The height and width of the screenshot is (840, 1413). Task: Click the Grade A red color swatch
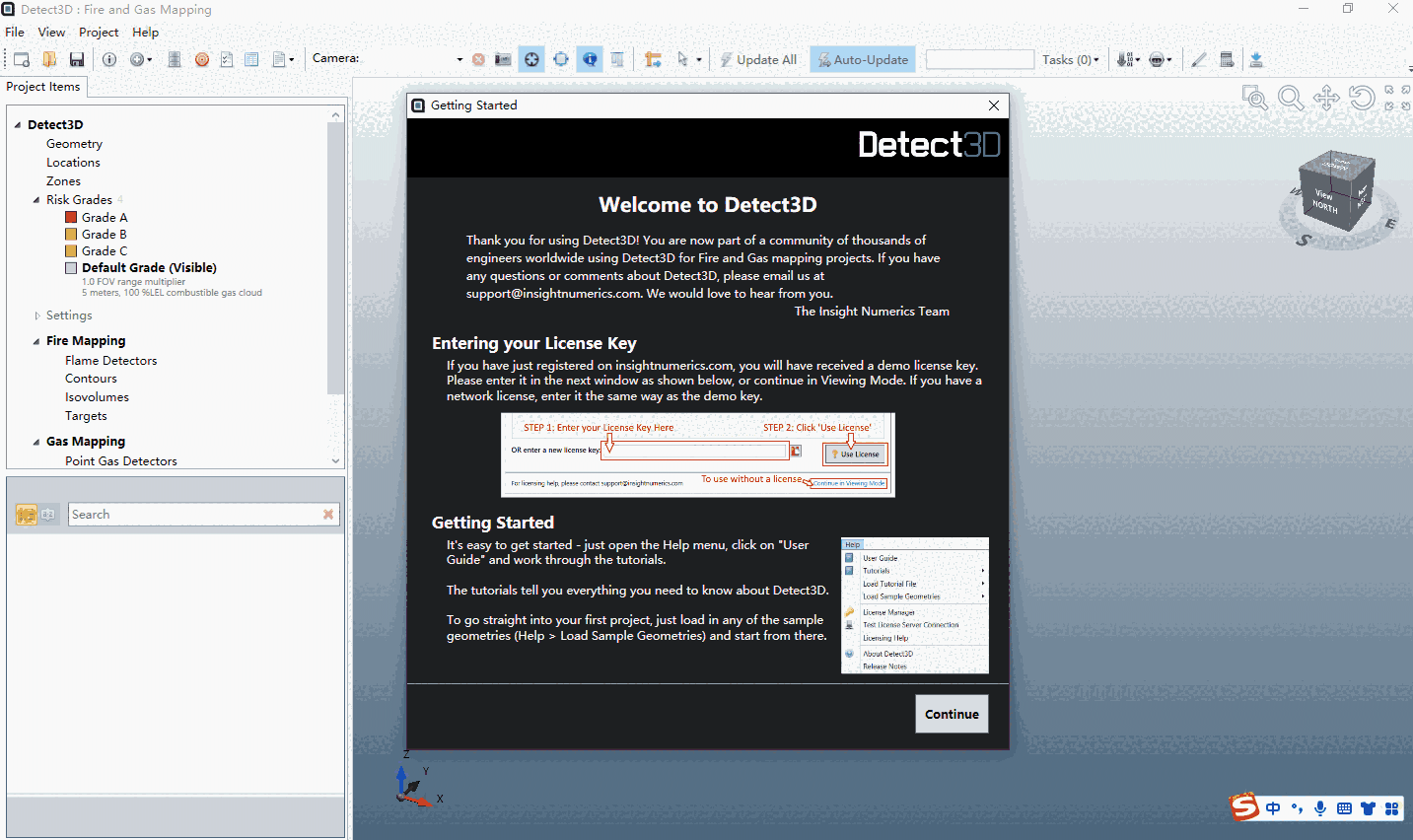click(71, 217)
